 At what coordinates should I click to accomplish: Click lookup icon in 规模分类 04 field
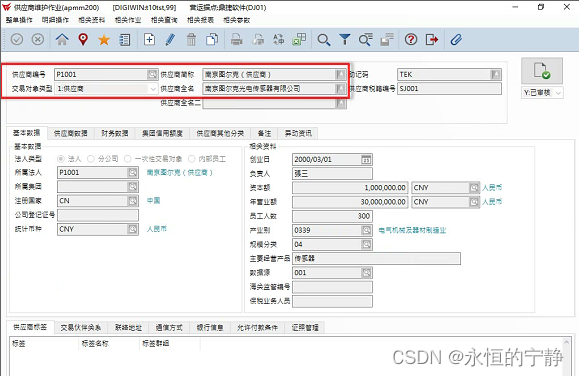click(x=366, y=244)
